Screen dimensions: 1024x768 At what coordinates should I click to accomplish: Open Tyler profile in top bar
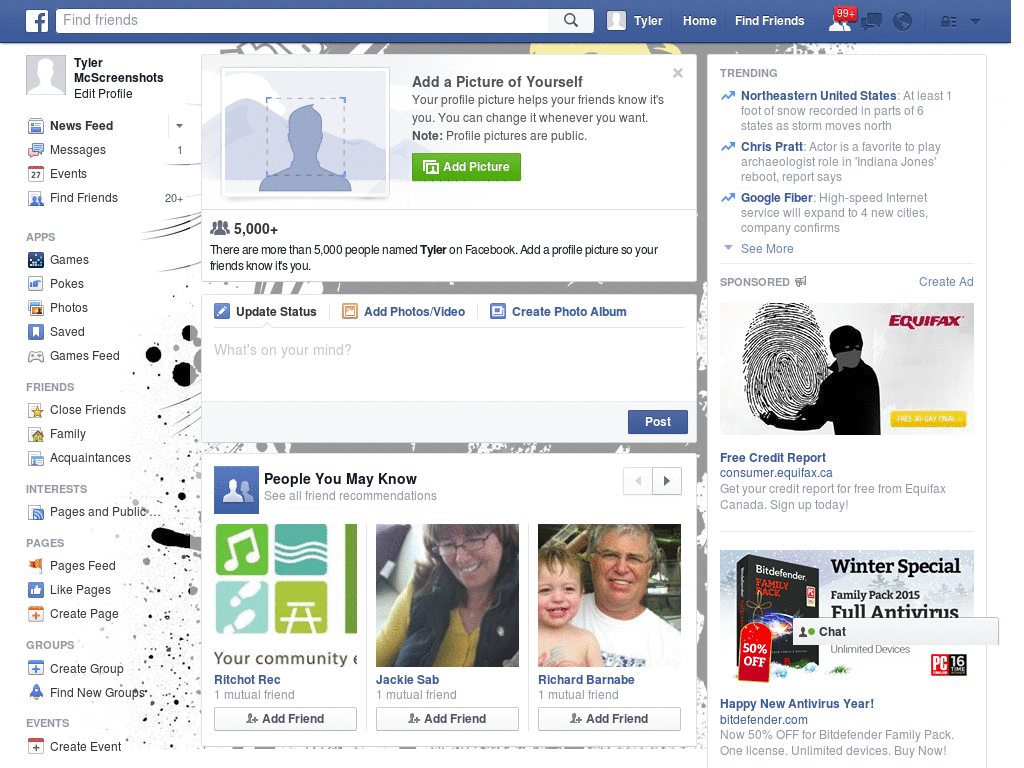click(635, 21)
